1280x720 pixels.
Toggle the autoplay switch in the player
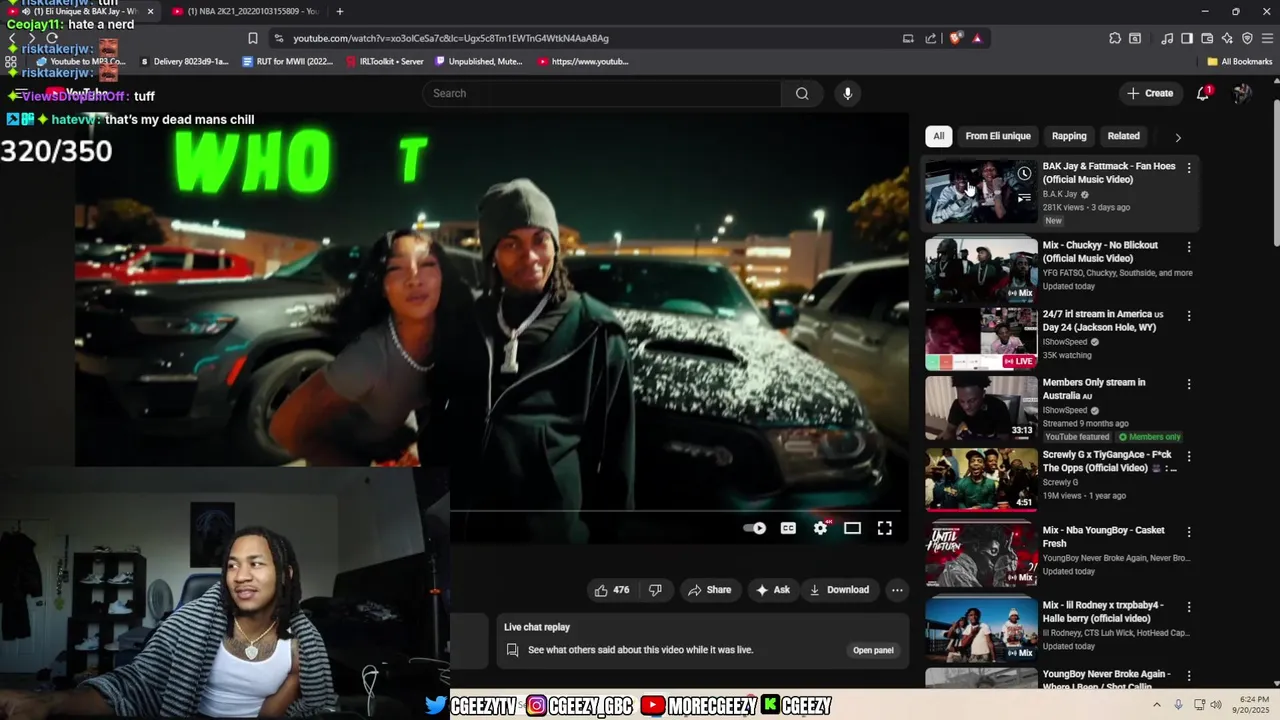click(755, 528)
